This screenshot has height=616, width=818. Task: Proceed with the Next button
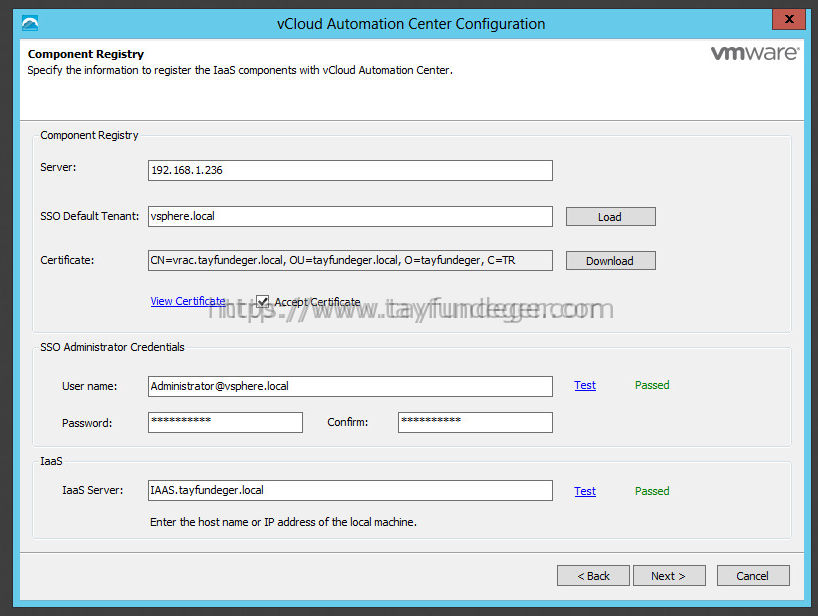[x=669, y=576]
